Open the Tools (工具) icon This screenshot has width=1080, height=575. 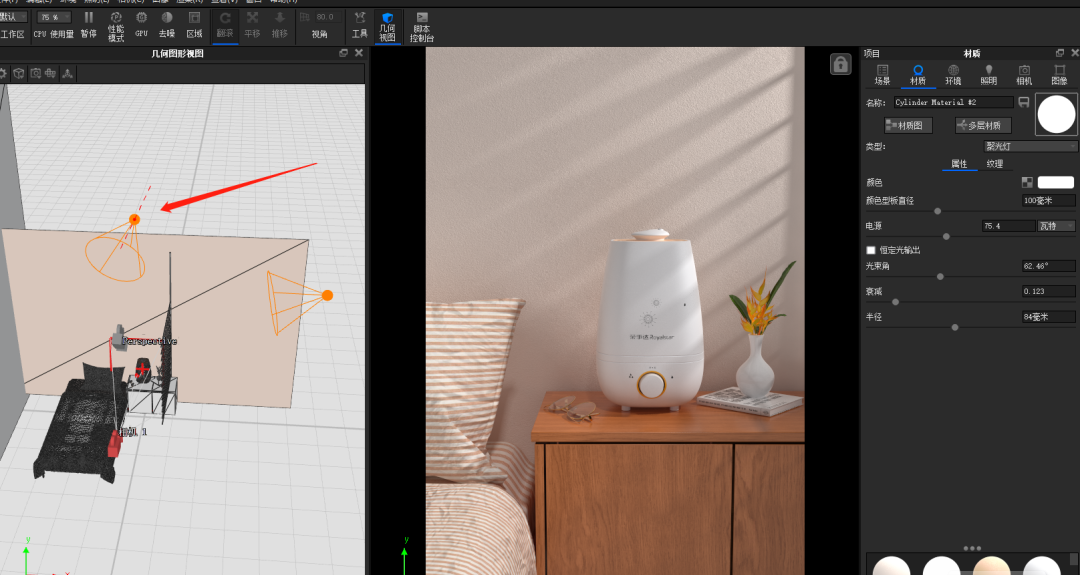coord(359,23)
